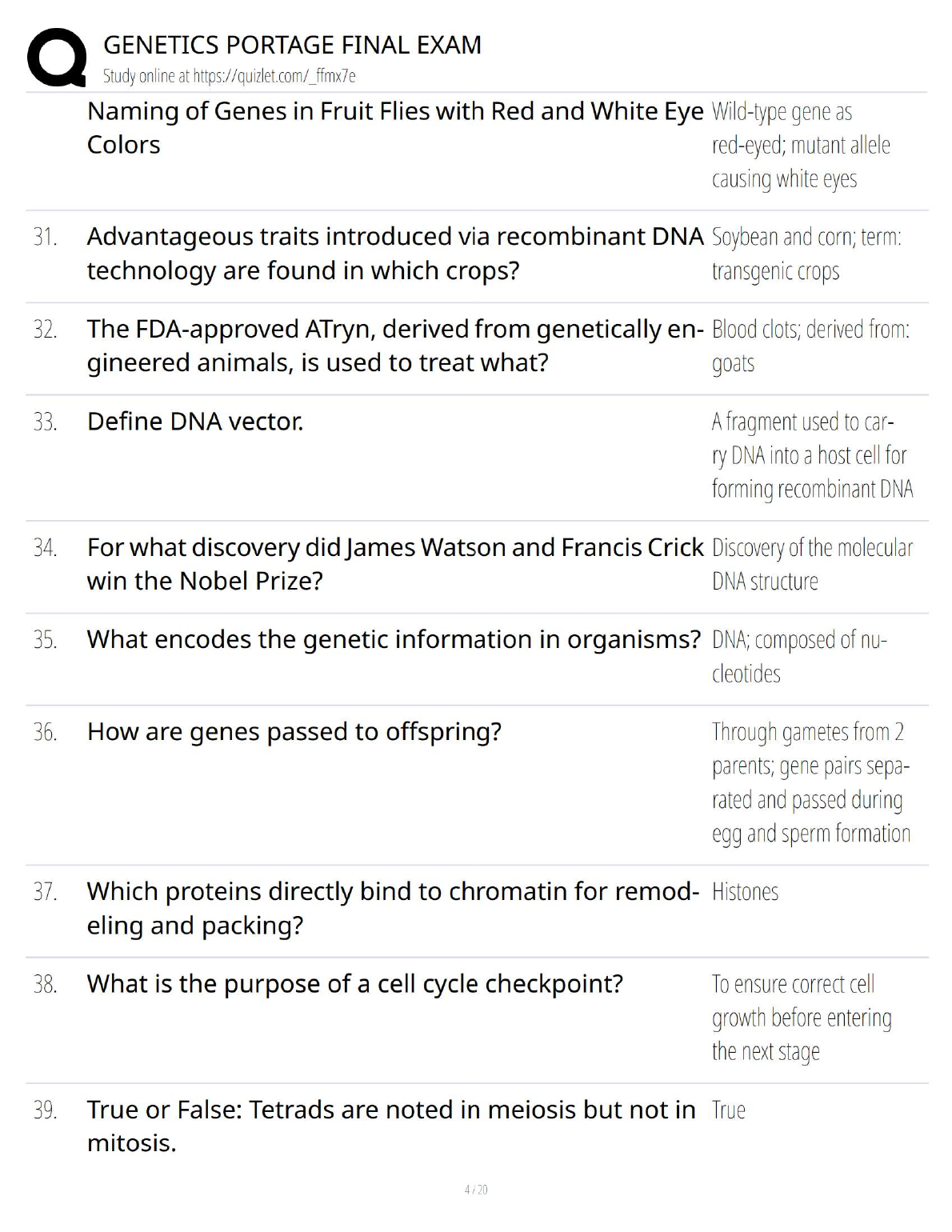
Task: Click the gametes from 2 parents answer
Action: pos(810,782)
